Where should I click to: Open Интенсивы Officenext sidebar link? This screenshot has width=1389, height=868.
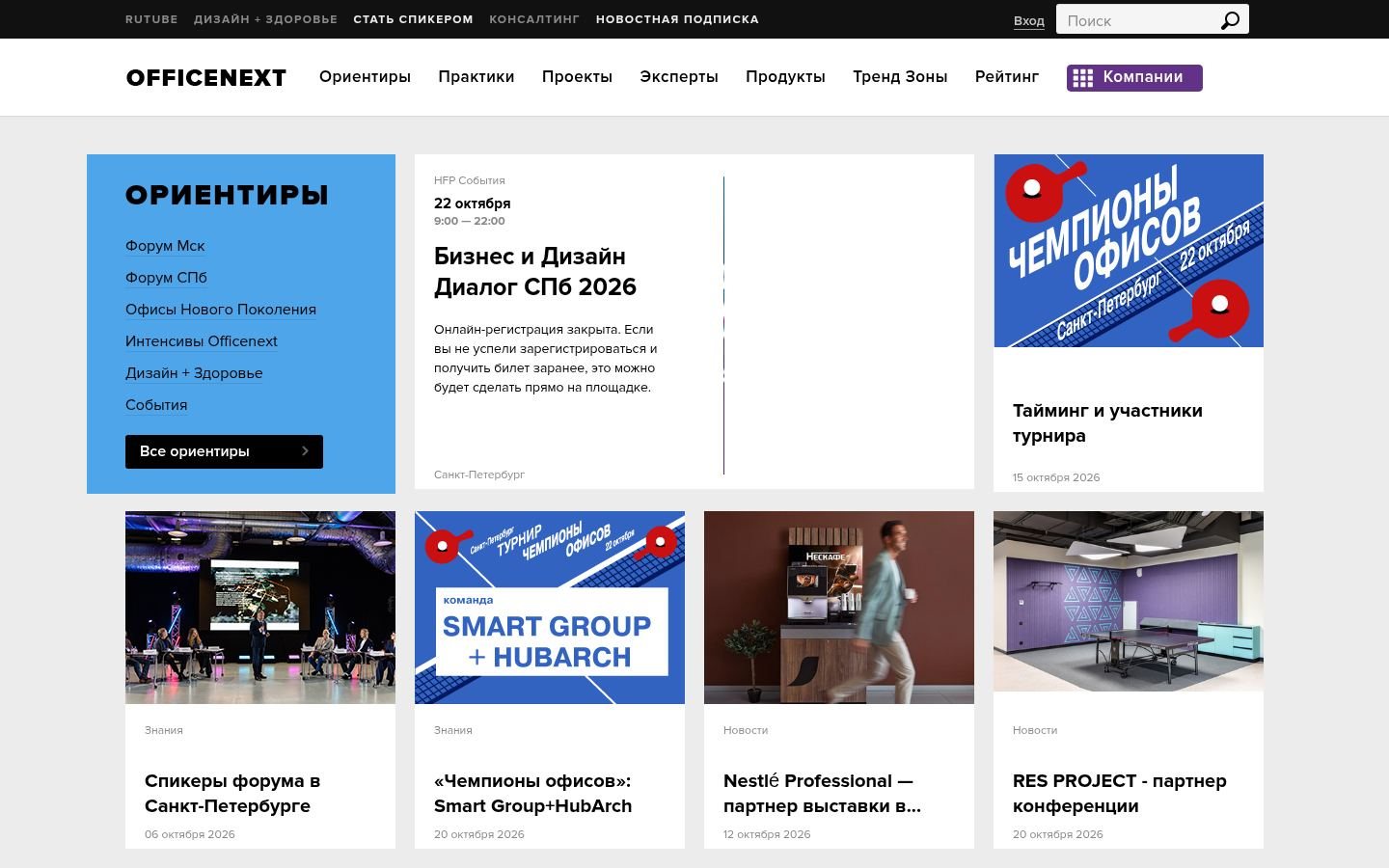(x=202, y=341)
